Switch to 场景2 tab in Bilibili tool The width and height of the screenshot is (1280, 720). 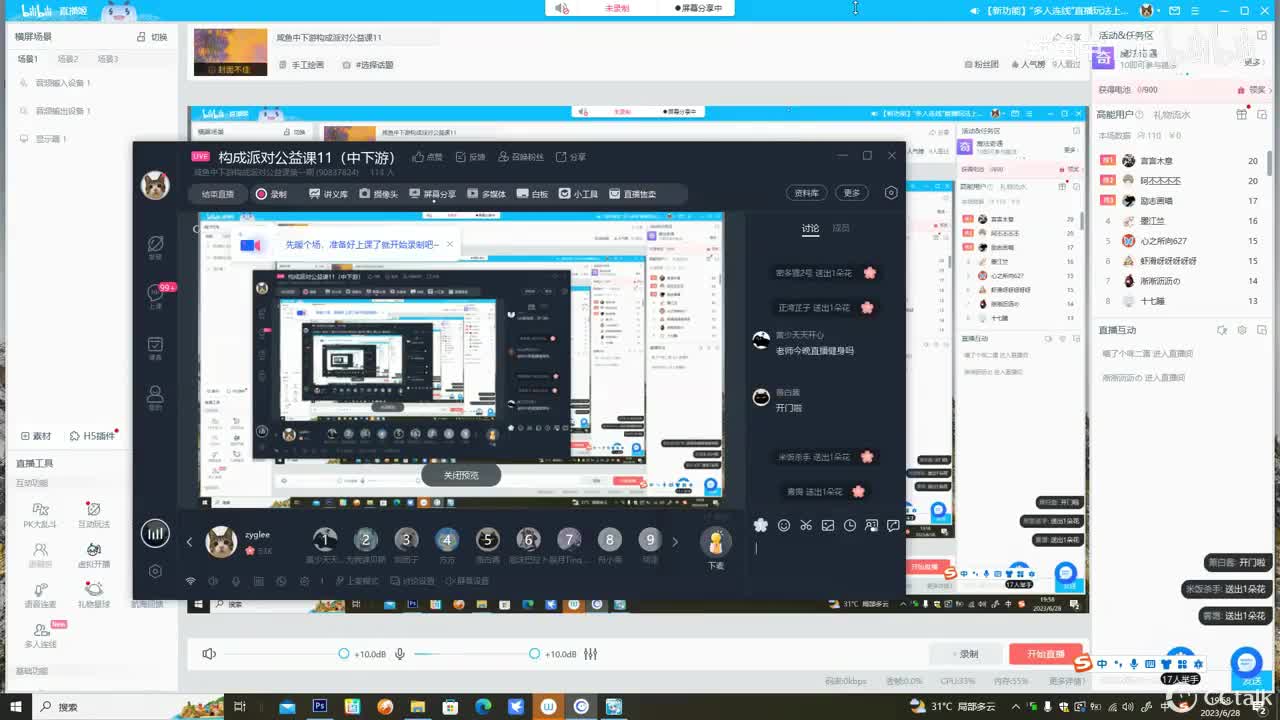pyautogui.click(x=68, y=59)
